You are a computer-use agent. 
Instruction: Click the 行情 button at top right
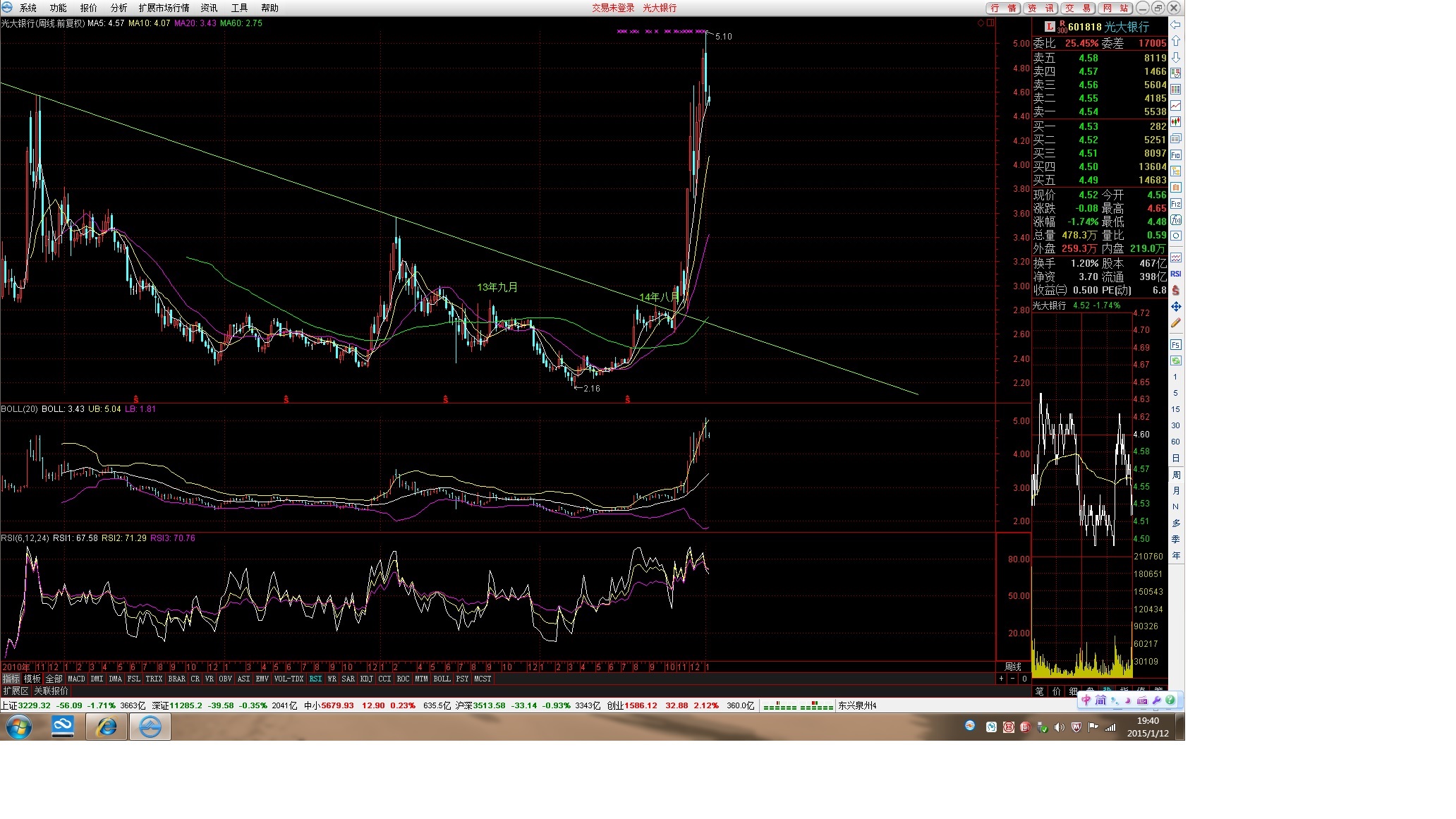pyautogui.click(x=1004, y=8)
